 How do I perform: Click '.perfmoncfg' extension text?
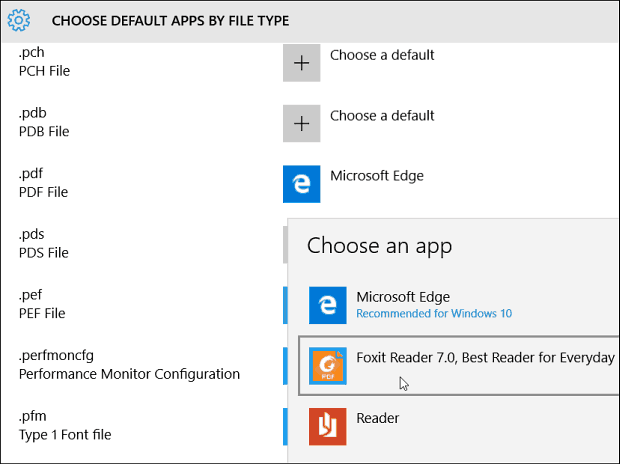pos(56,356)
